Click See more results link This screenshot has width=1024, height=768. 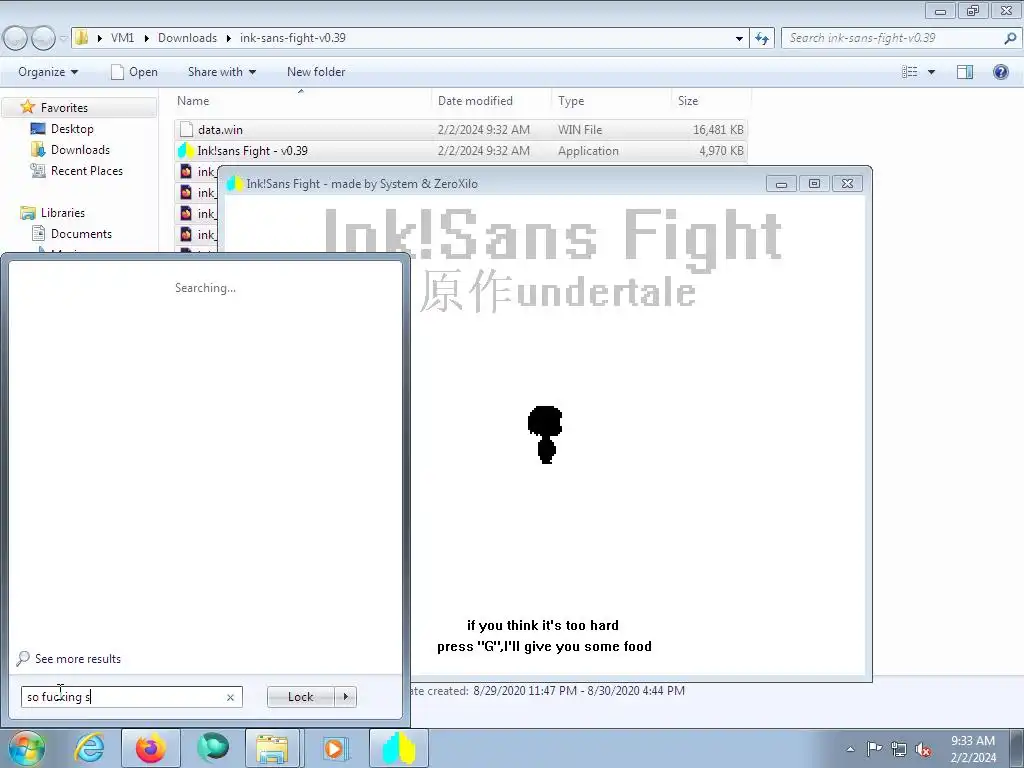[x=78, y=659]
